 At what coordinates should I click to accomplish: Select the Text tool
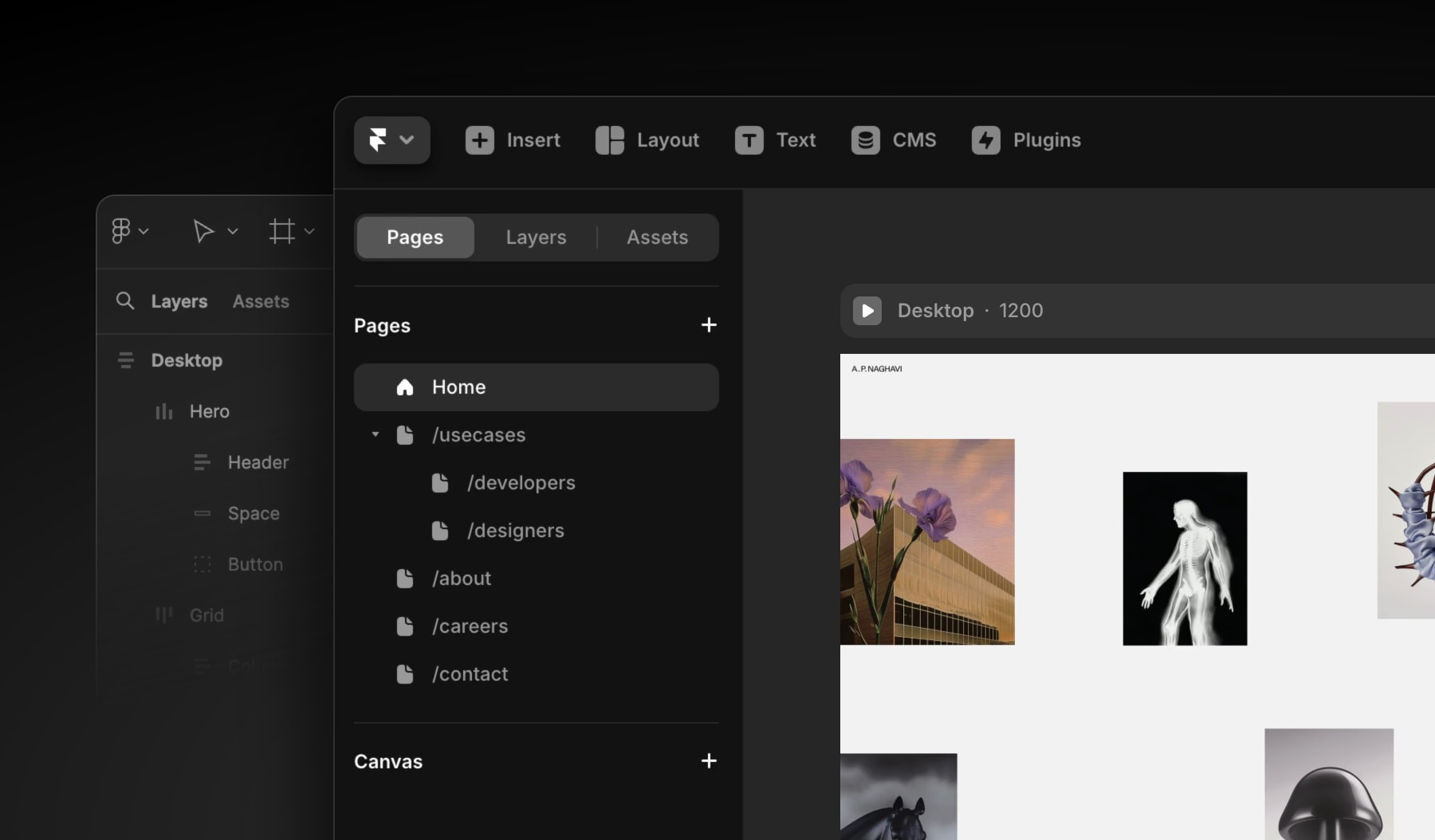pos(775,139)
